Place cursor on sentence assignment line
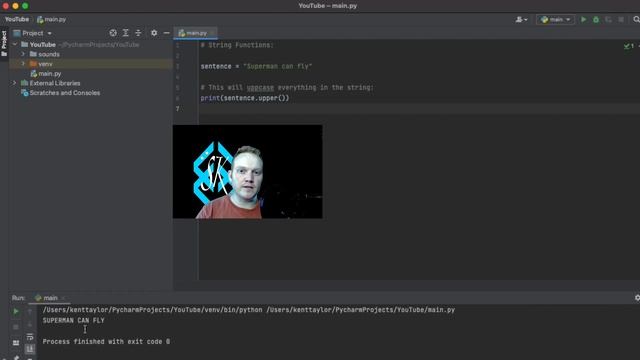Viewport: 640px width, 360px height. [x=256, y=66]
